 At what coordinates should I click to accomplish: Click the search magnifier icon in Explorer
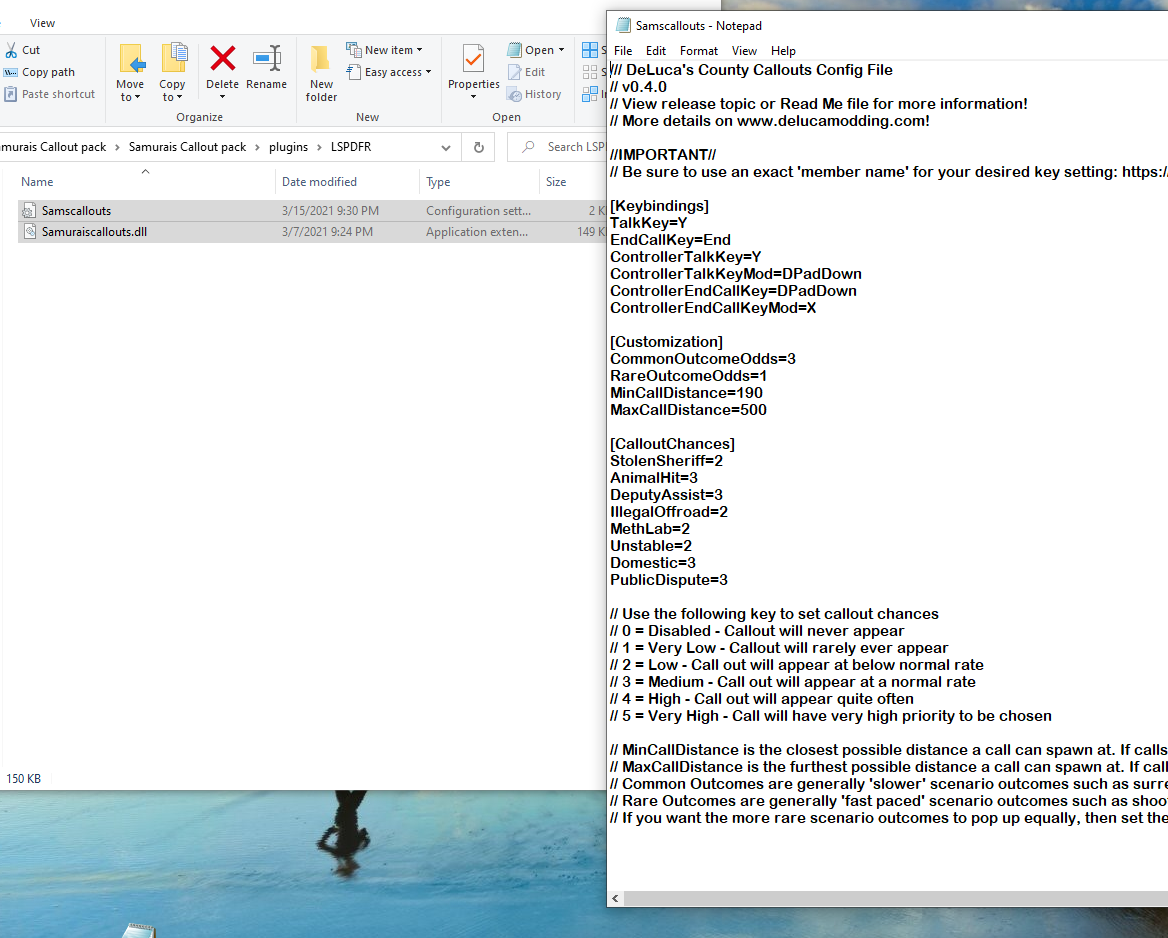coord(528,147)
